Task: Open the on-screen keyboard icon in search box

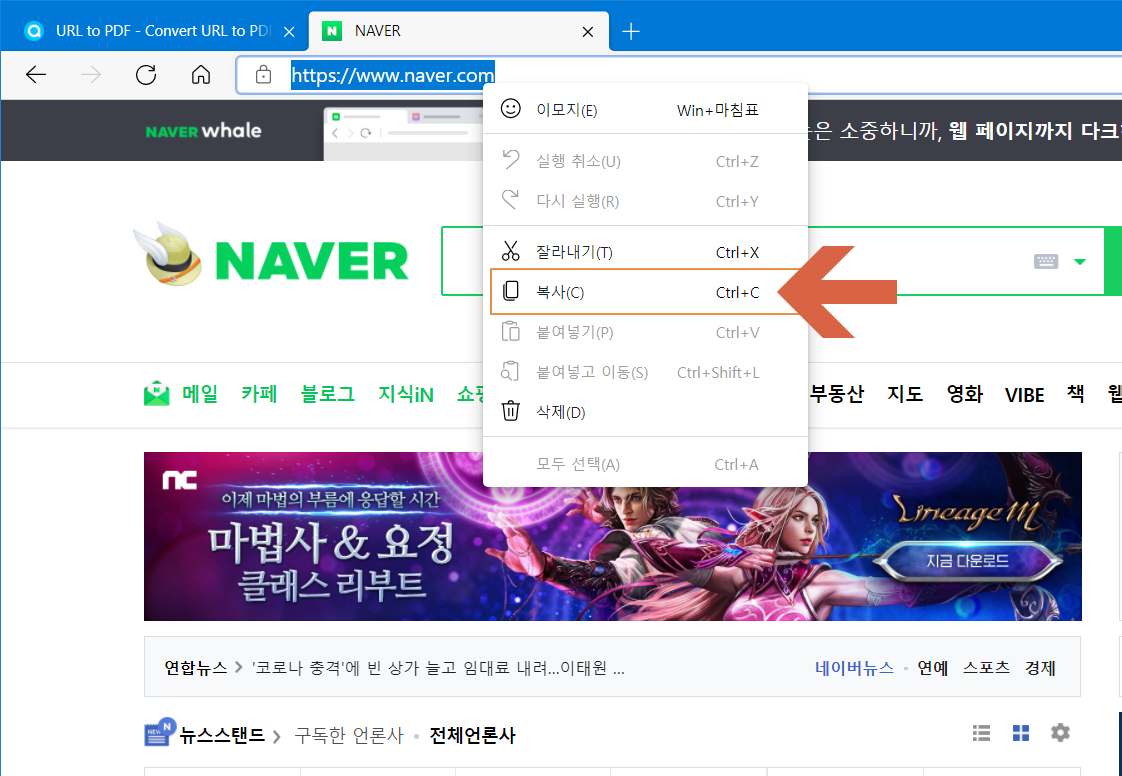Action: tap(1046, 261)
